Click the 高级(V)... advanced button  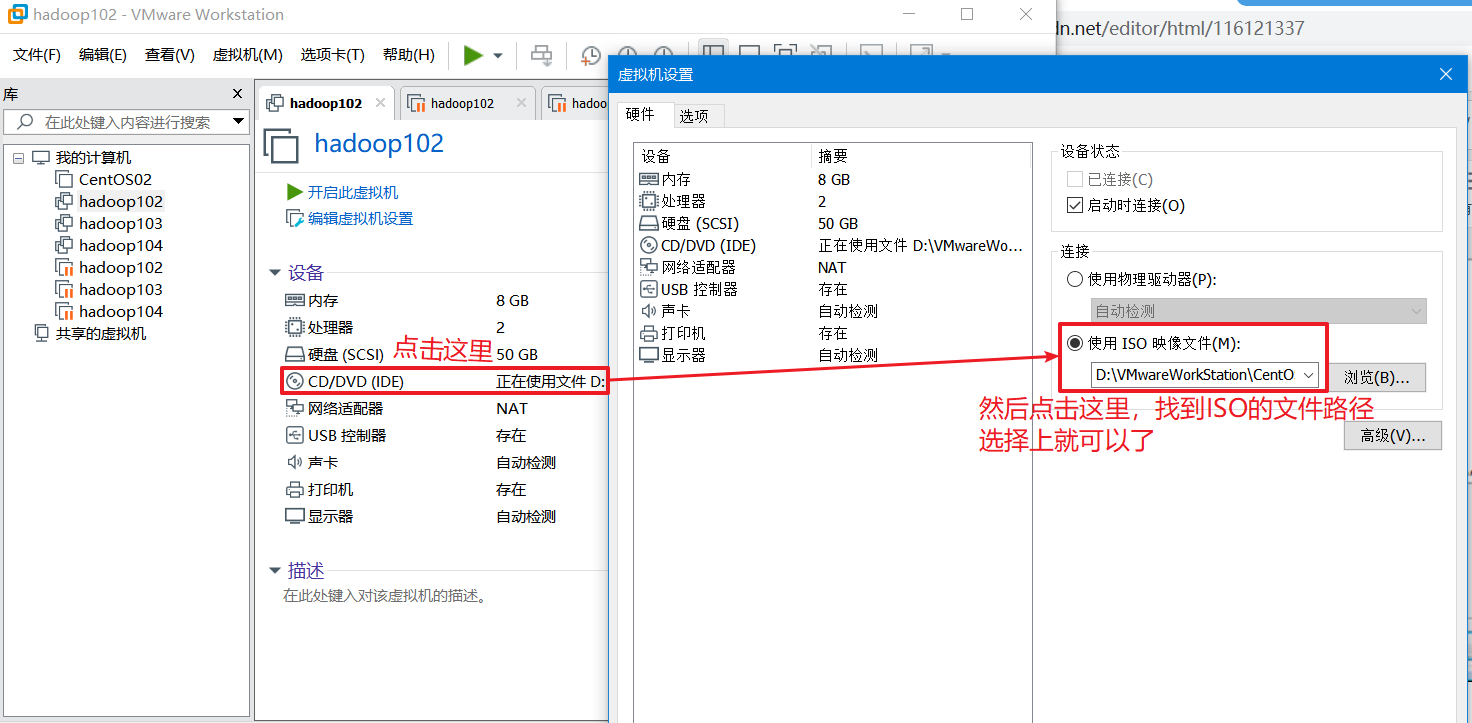1392,436
